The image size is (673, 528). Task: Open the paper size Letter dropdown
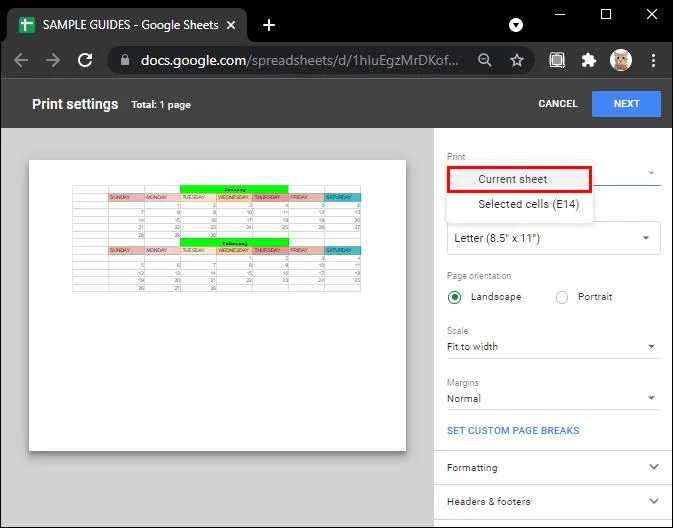554,238
